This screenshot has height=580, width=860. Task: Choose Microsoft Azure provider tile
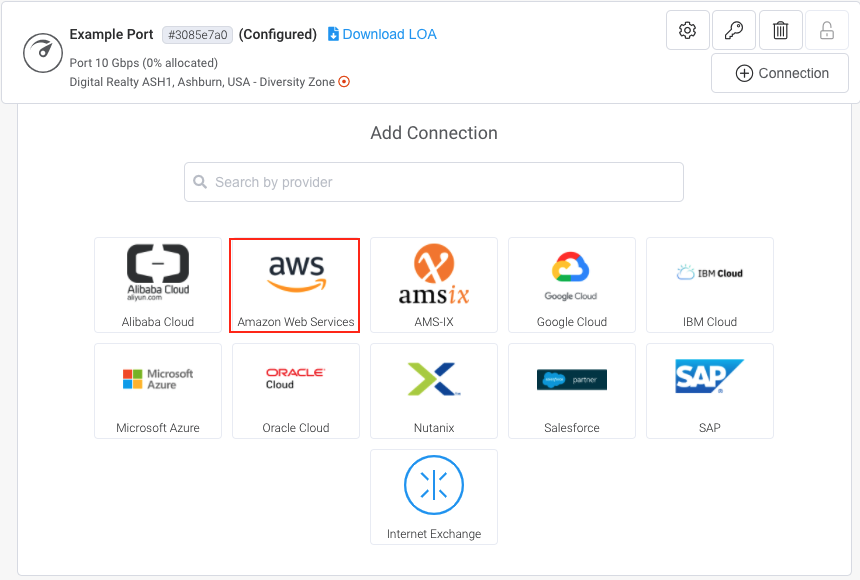tap(158, 391)
